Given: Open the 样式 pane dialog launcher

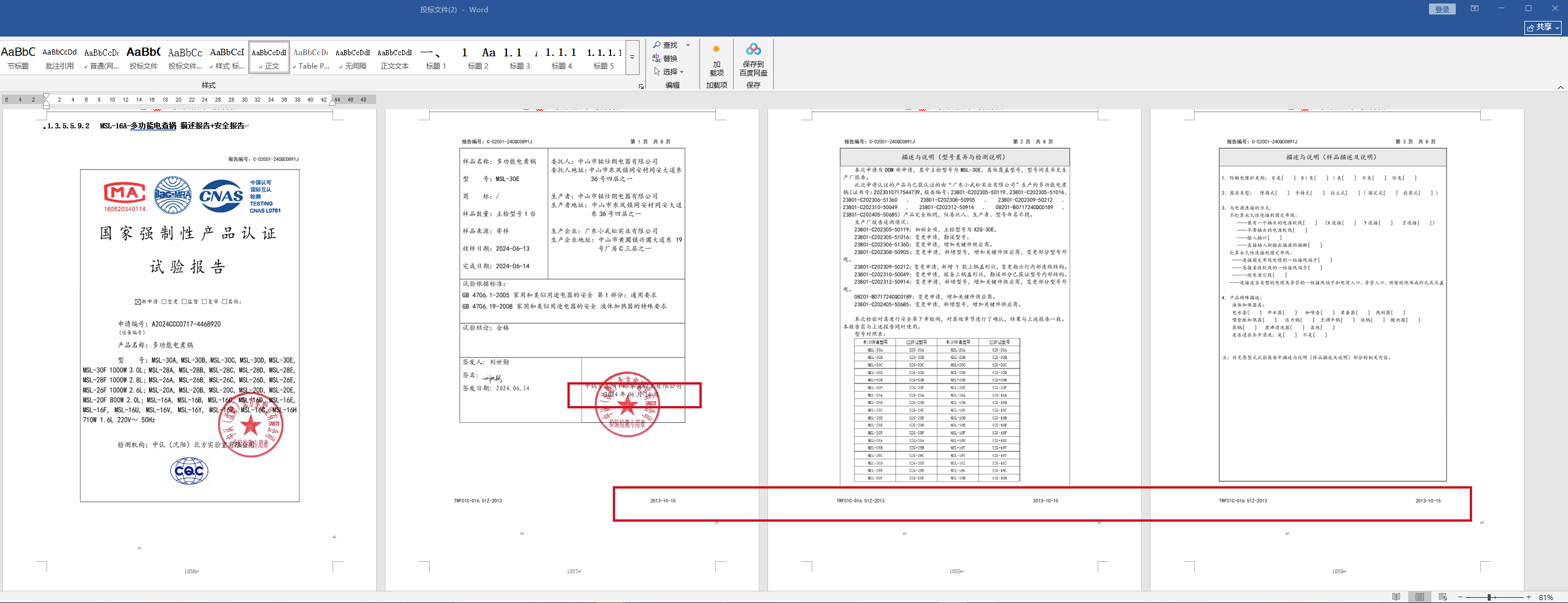Looking at the screenshot, I should tap(641, 87).
